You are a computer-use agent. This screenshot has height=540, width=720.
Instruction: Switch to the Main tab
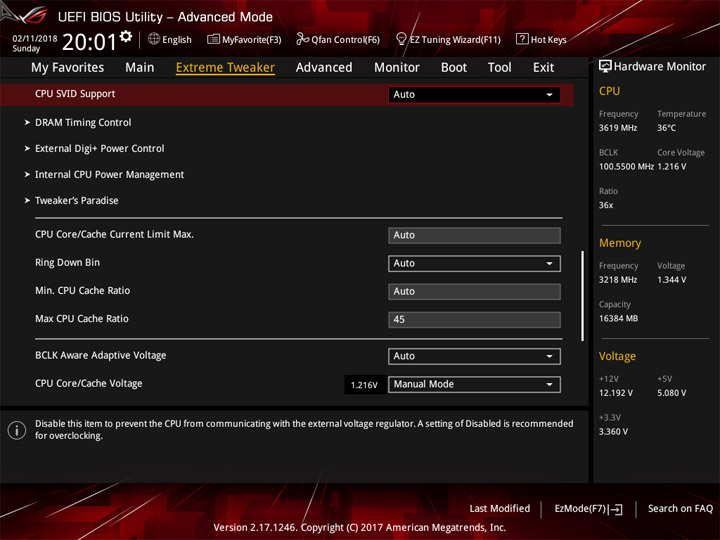pos(140,68)
